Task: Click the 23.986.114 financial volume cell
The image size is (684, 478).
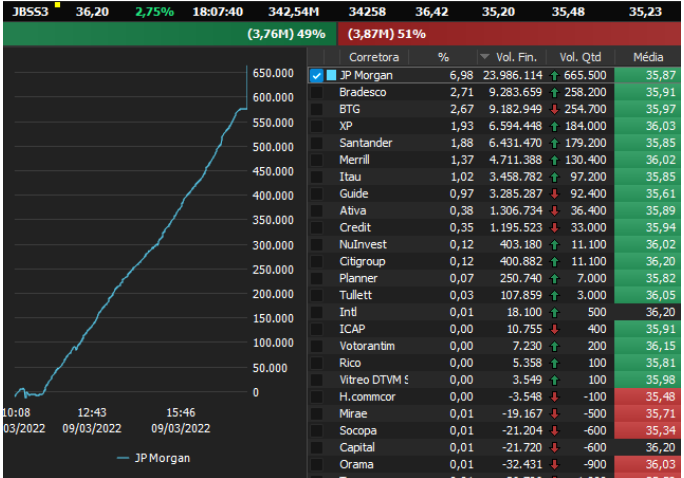Action: coord(512,75)
